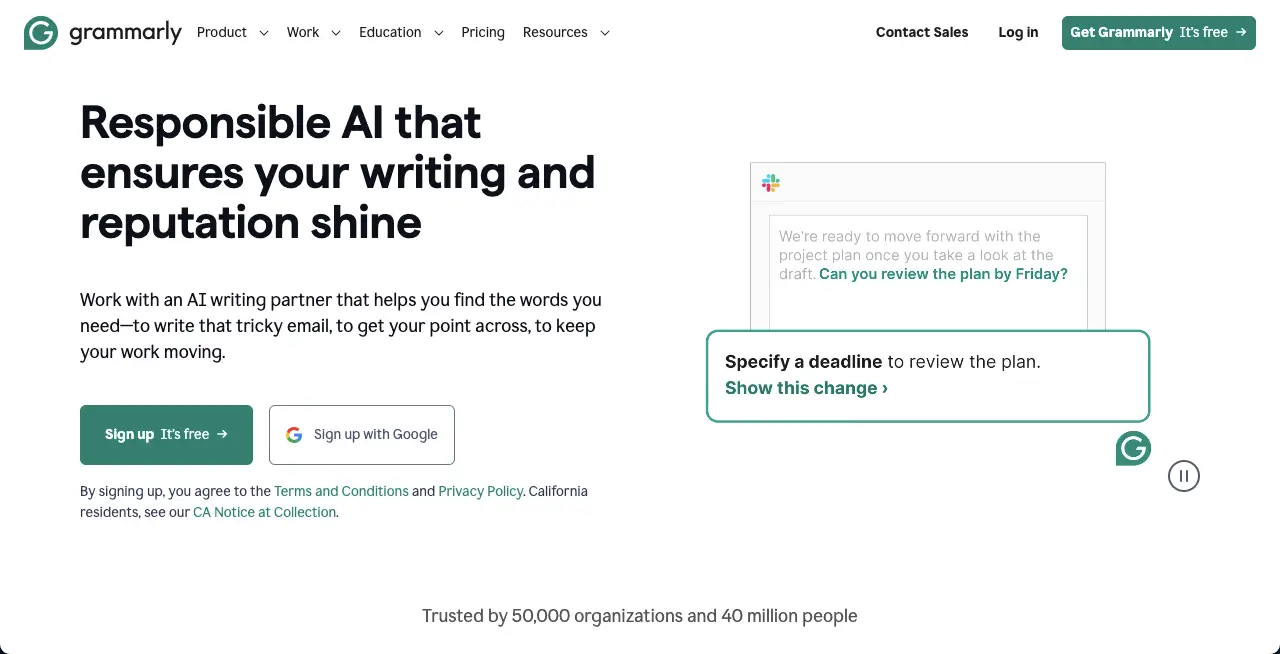Click the Slack icon in the demo window
This screenshot has height=654, width=1280.
coord(770,182)
